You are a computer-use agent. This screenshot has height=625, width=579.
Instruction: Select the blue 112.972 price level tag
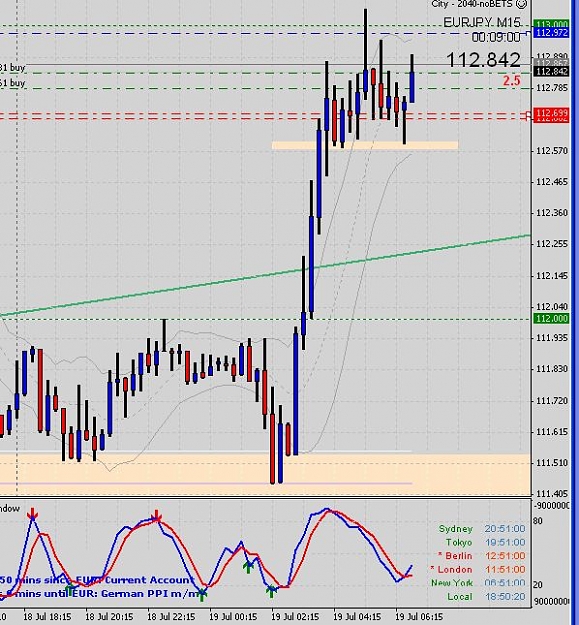(x=552, y=33)
